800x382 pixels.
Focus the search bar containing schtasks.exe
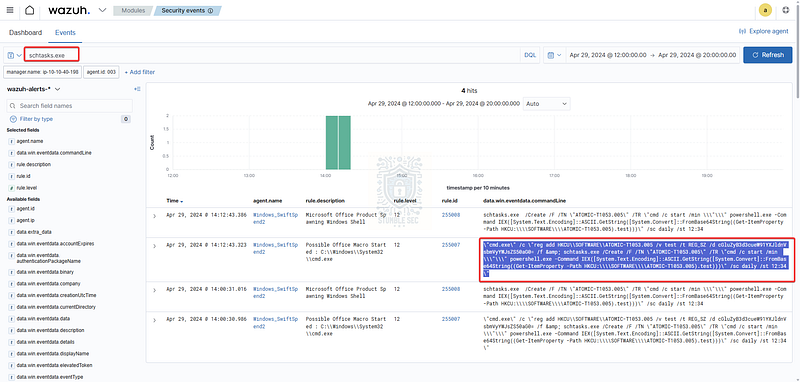point(273,55)
